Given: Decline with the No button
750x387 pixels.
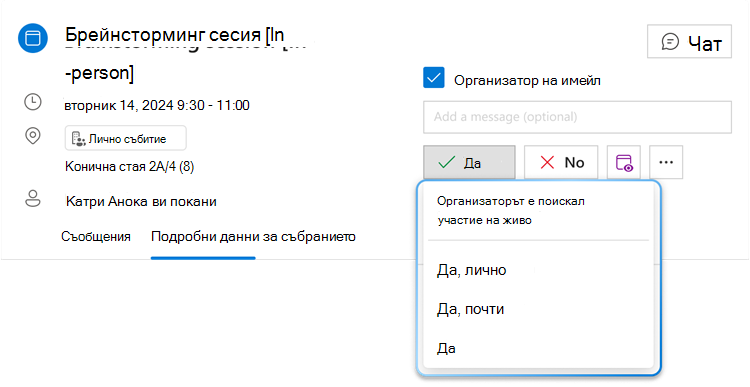Looking at the screenshot, I should [x=561, y=163].
